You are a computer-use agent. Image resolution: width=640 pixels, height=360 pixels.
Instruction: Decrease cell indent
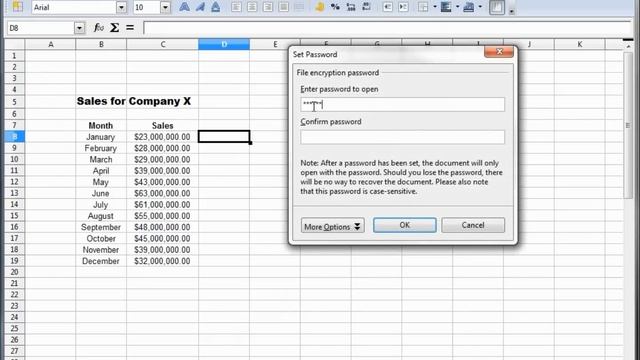pos(388,7)
